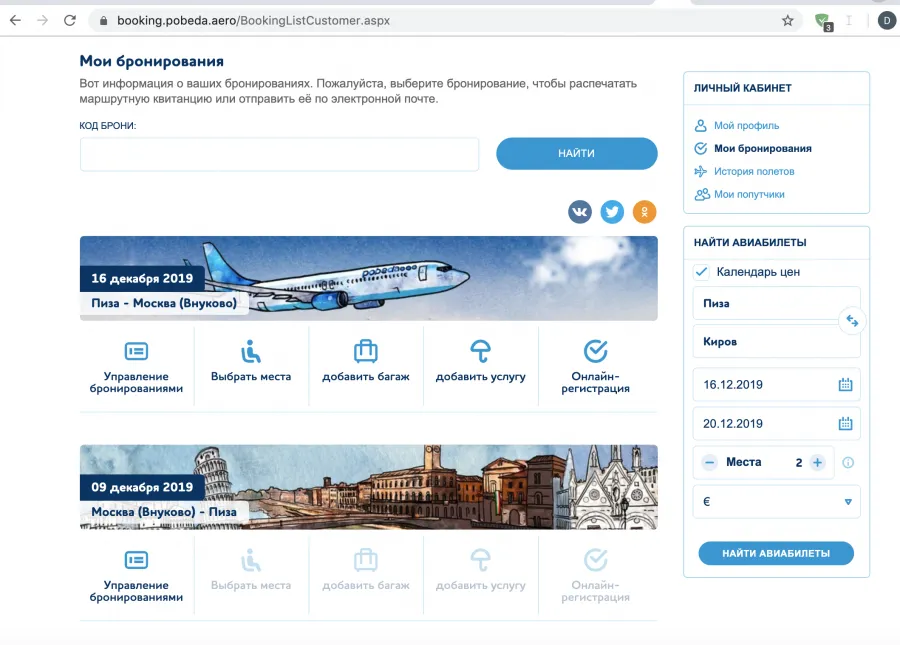The height and width of the screenshot is (645, 900).
Task: Click the airplane banner for 16 декабря 2019
Action: click(368, 278)
